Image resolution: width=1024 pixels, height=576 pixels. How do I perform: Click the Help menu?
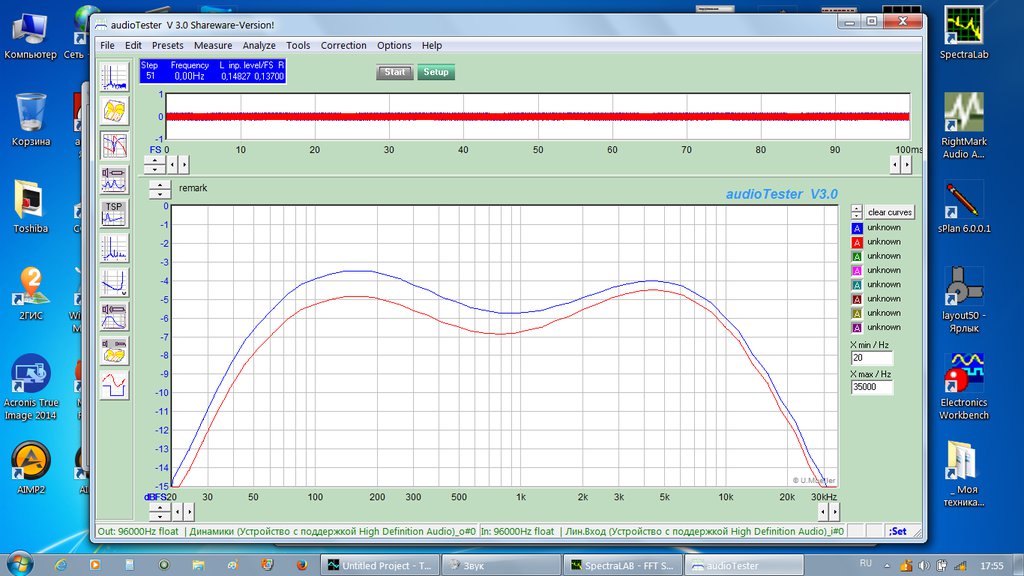(x=432, y=45)
